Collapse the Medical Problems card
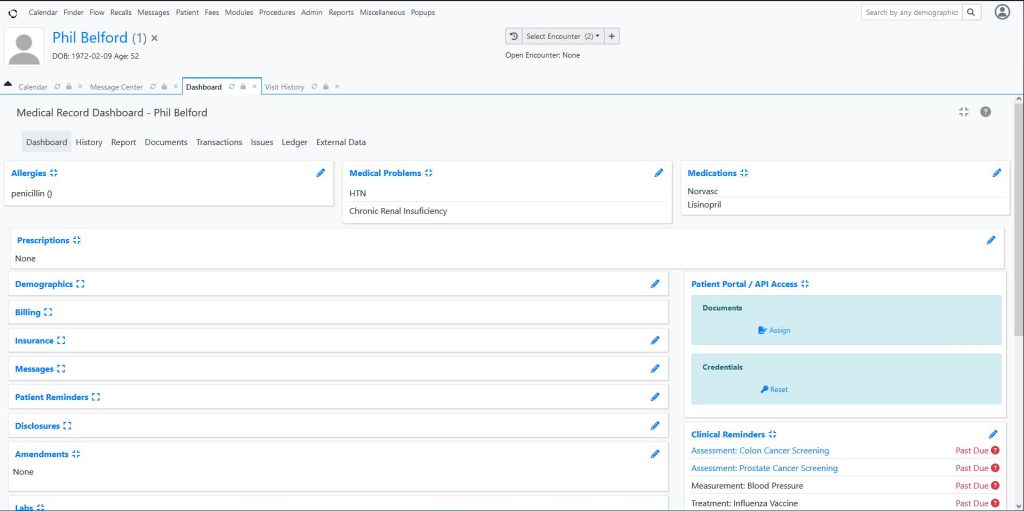 [428, 173]
